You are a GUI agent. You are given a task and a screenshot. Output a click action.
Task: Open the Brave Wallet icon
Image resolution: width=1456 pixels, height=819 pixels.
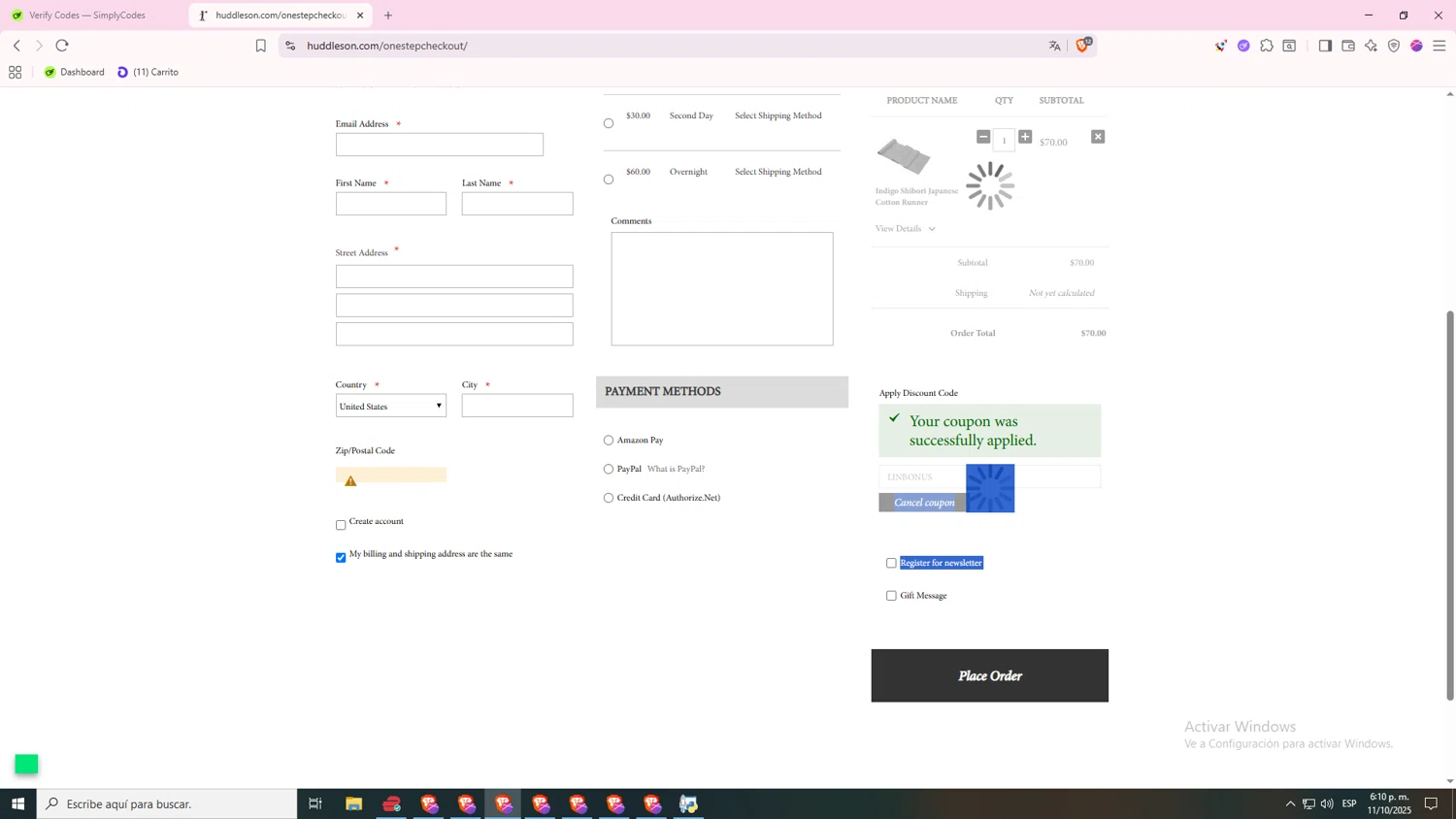pos(1348,46)
